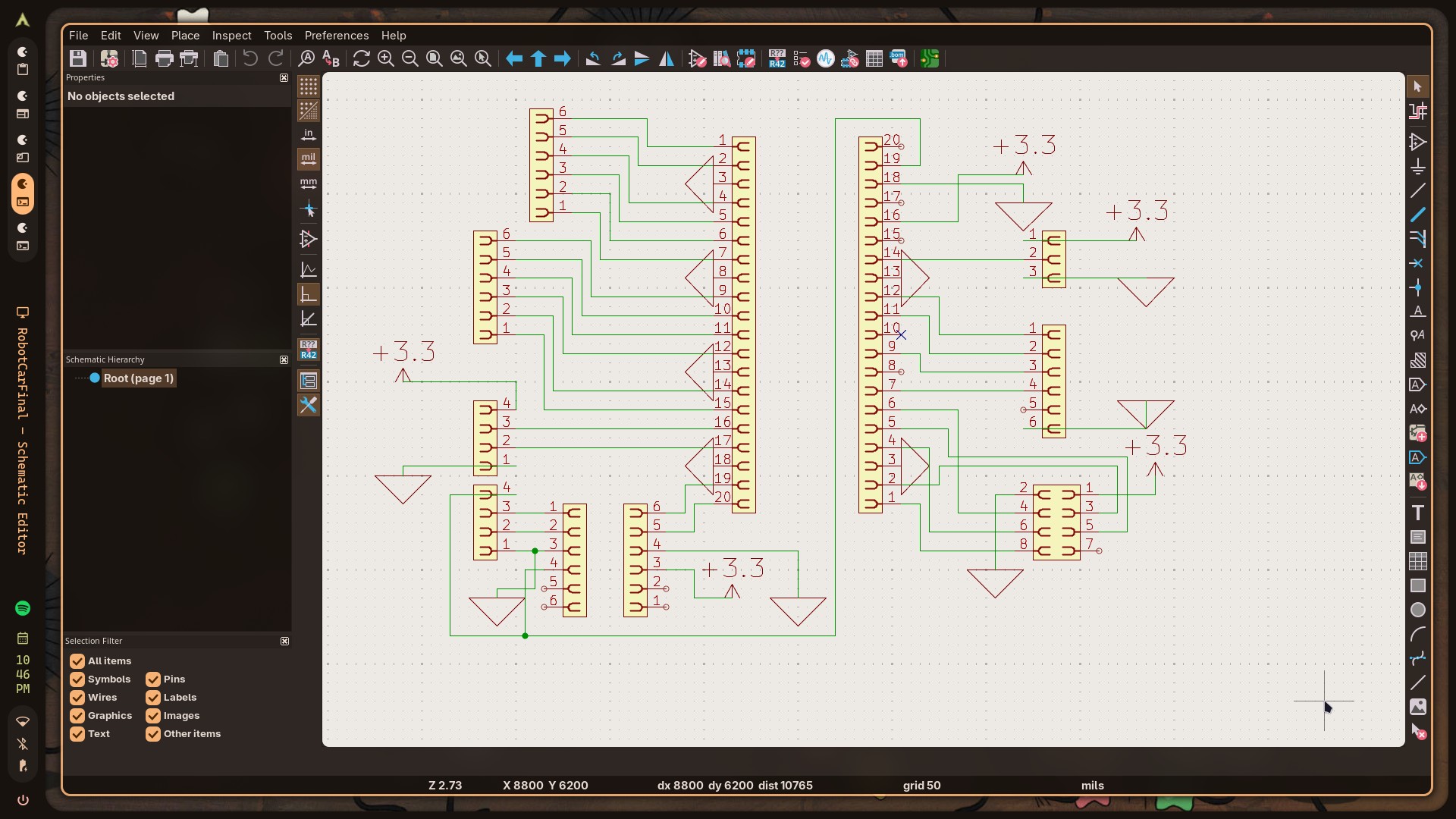Mirror selection vertically
1456x819 pixels.
point(642,58)
